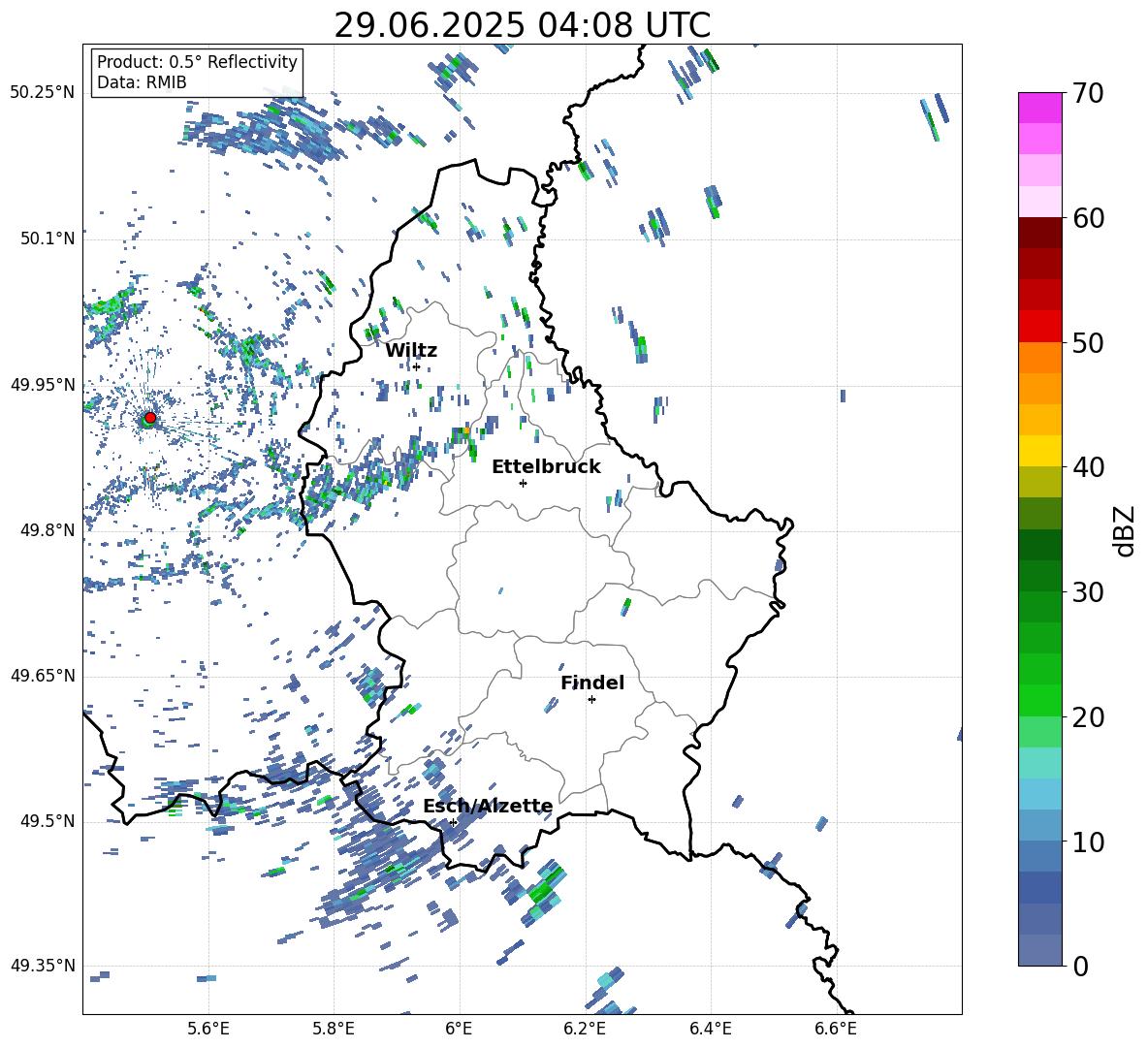Click the Findel station cross marker
1148x1048 pixels.
pyautogui.click(x=591, y=700)
